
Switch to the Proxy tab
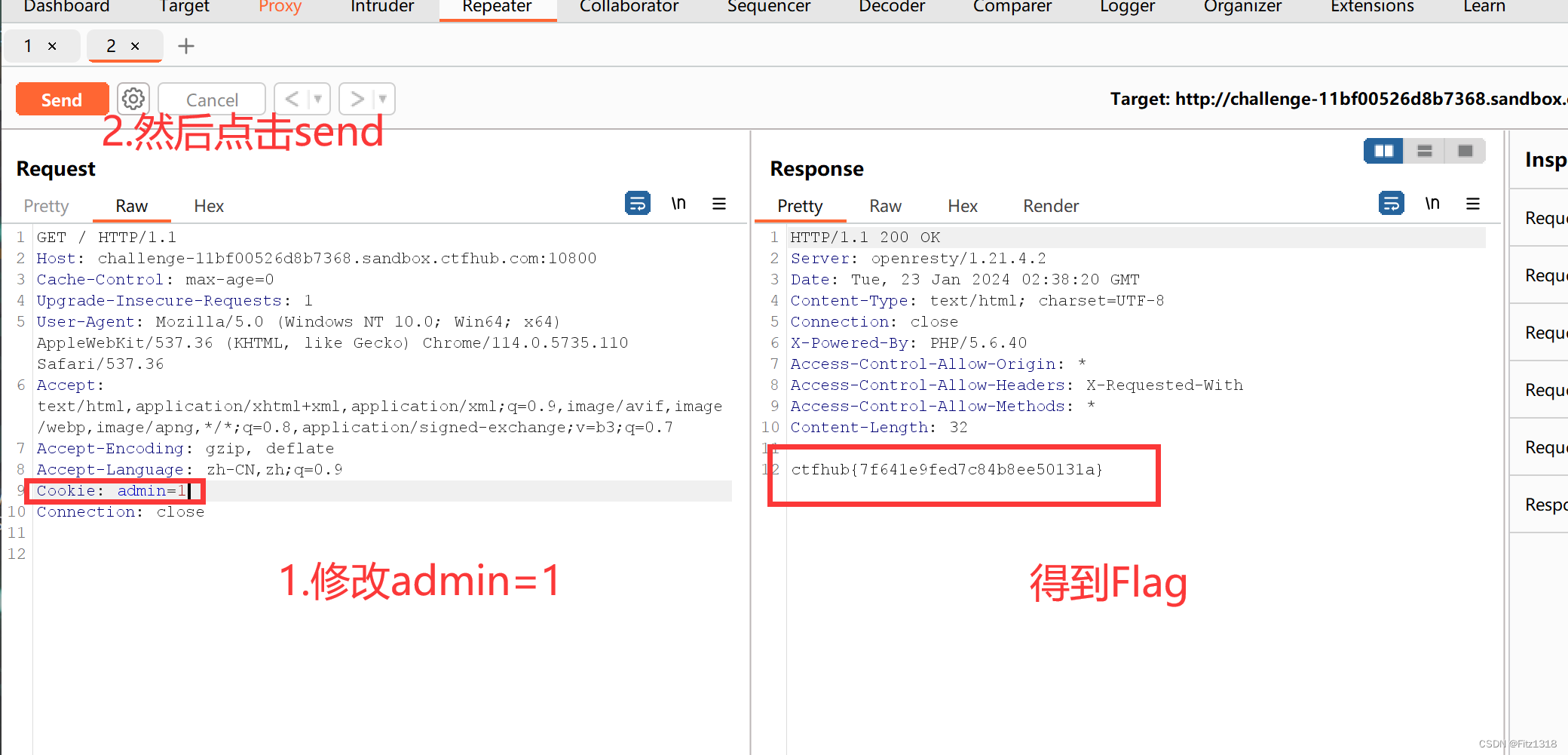280,7
